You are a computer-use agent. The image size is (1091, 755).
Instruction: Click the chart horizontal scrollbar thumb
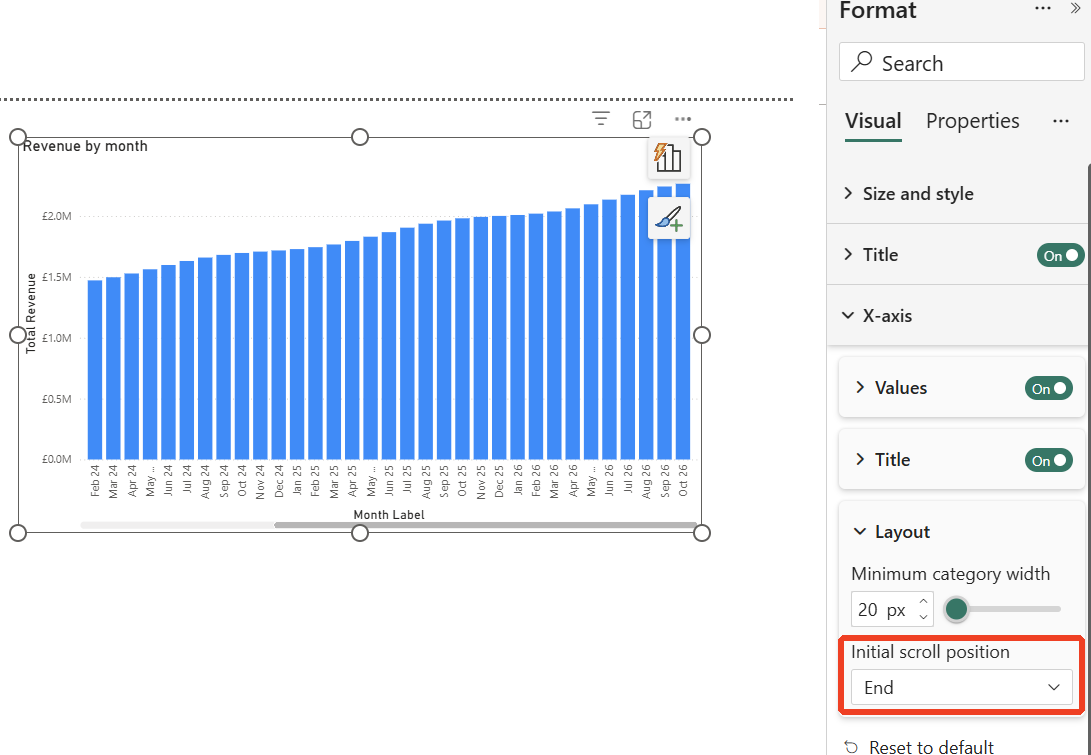pos(486,525)
